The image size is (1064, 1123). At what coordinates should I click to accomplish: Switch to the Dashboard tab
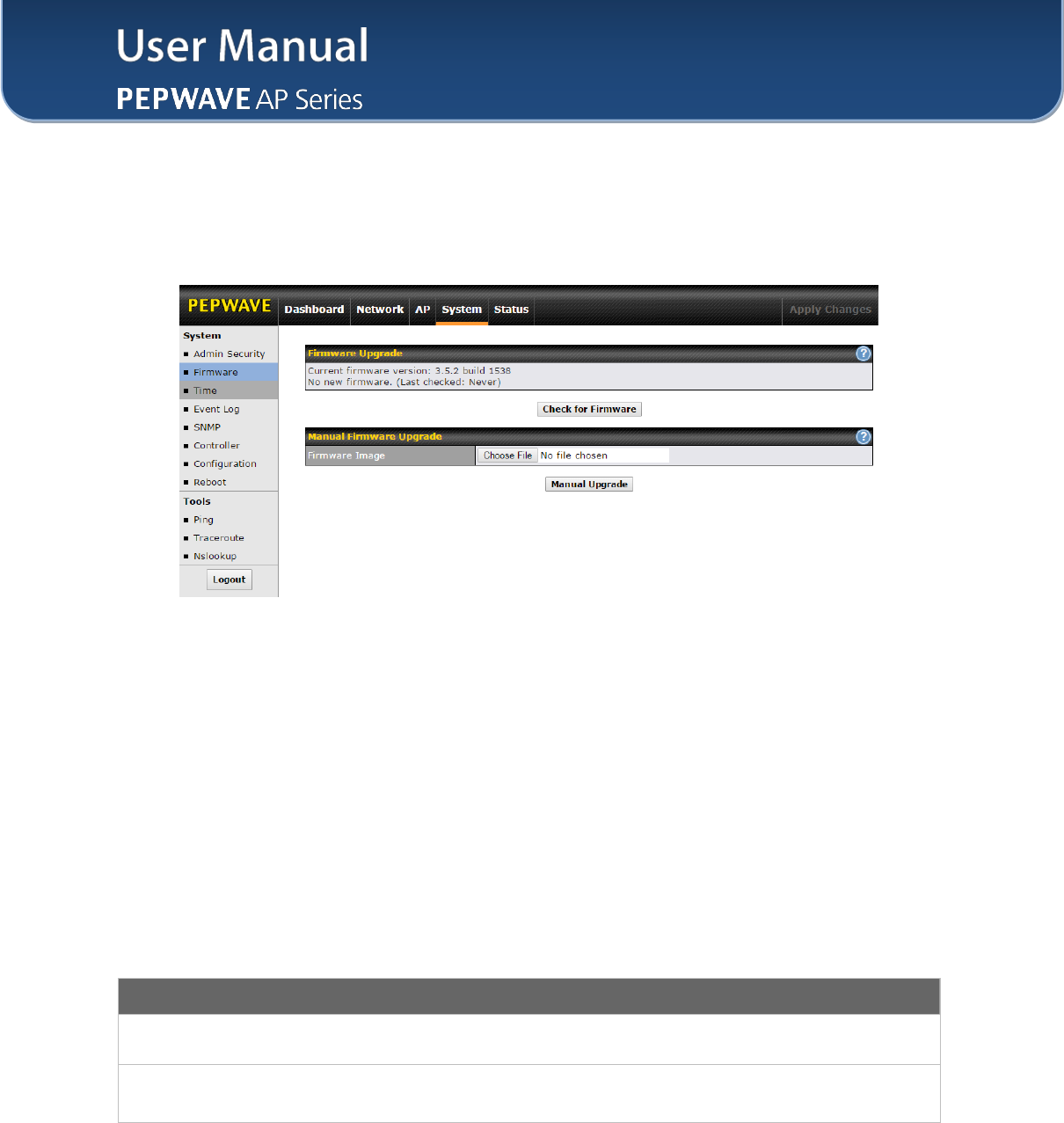pos(314,310)
